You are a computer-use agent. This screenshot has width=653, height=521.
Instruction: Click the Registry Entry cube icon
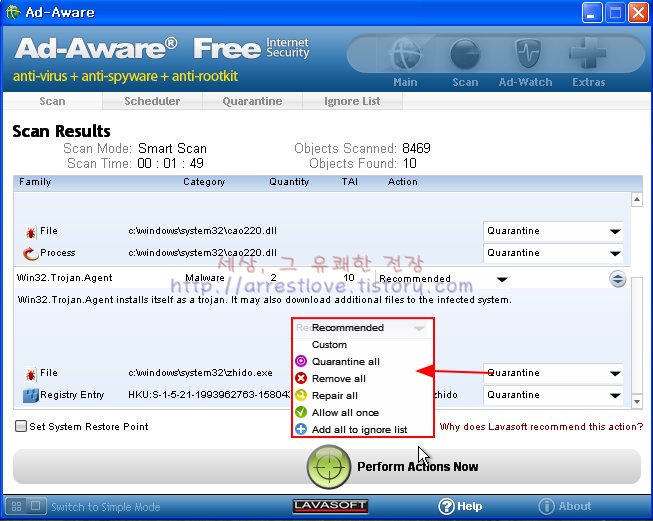[x=30, y=395]
